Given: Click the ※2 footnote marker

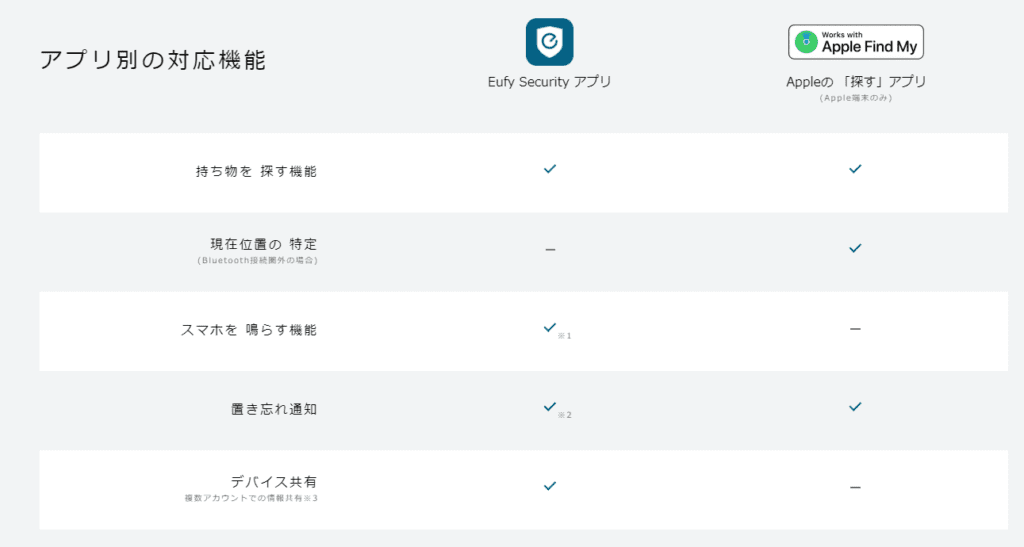Looking at the screenshot, I should (x=565, y=415).
